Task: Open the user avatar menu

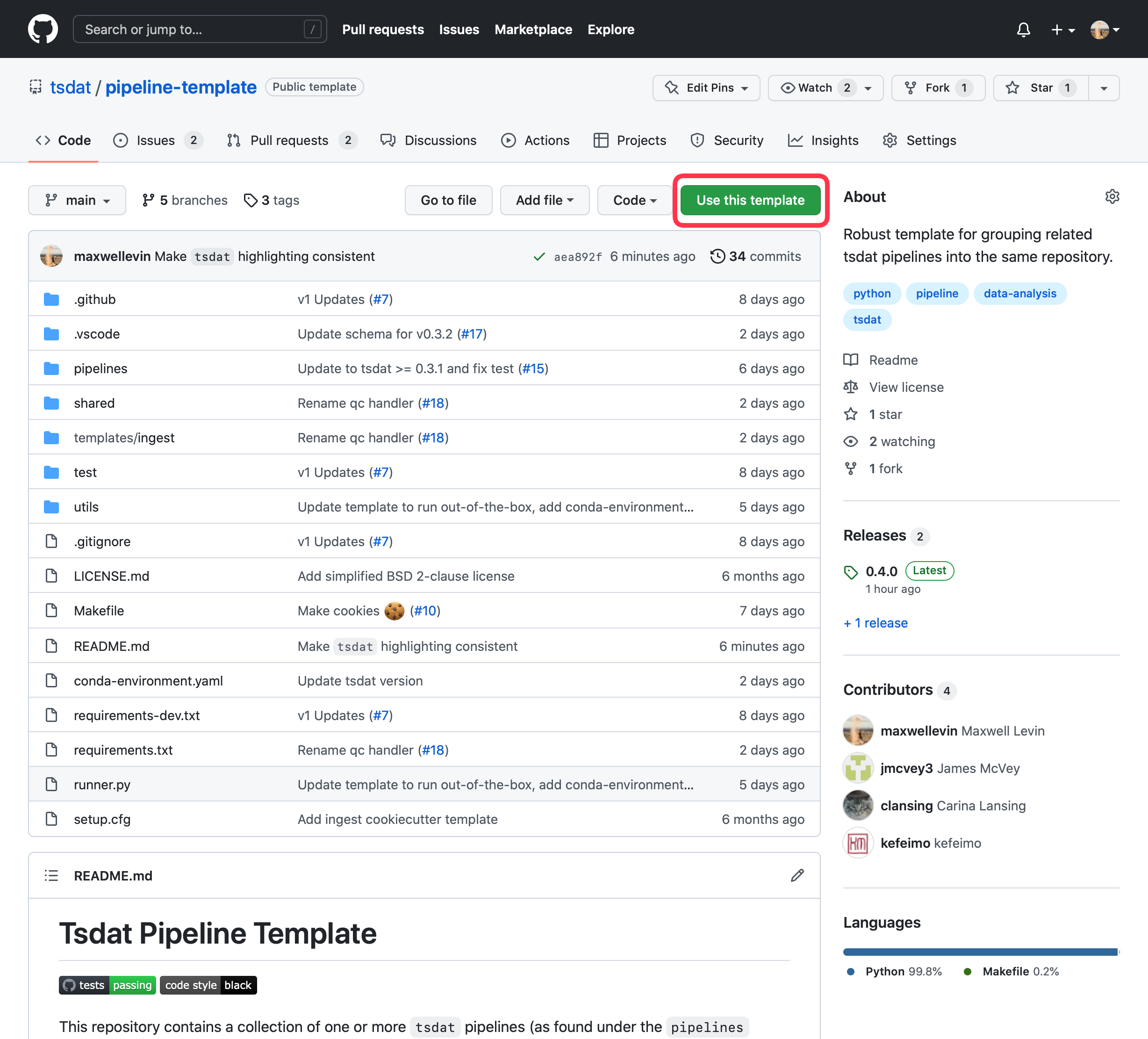Action: pos(1105,29)
